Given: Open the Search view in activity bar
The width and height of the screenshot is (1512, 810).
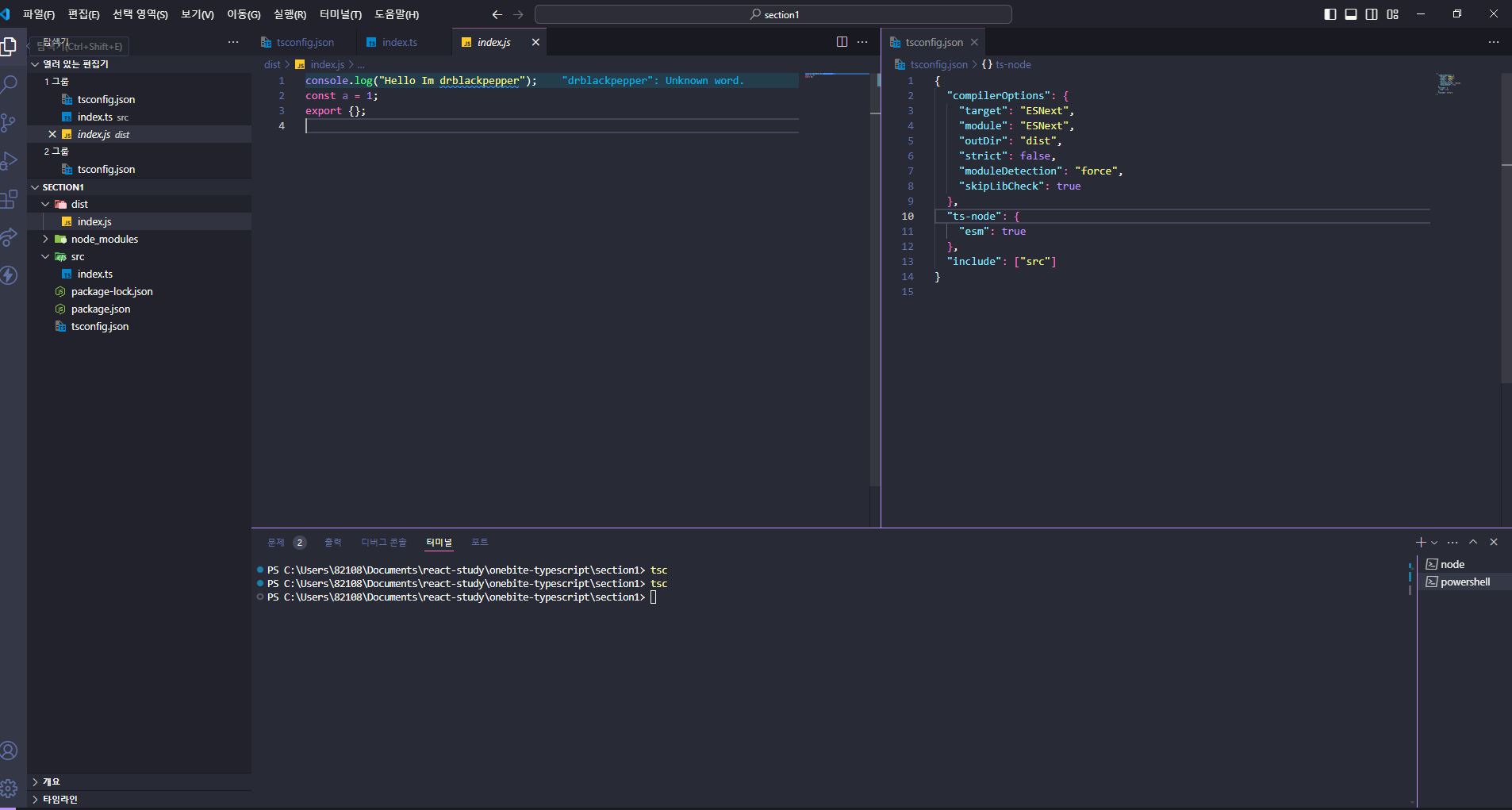Looking at the screenshot, I should [x=10, y=84].
